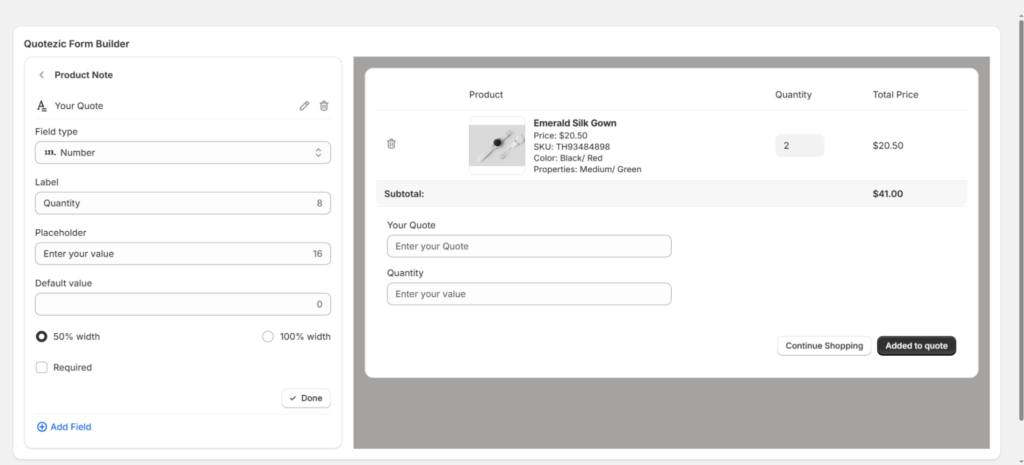Click the pencil edit icon for Your Quote
Image resolution: width=1024 pixels, height=465 pixels.
pyautogui.click(x=304, y=106)
